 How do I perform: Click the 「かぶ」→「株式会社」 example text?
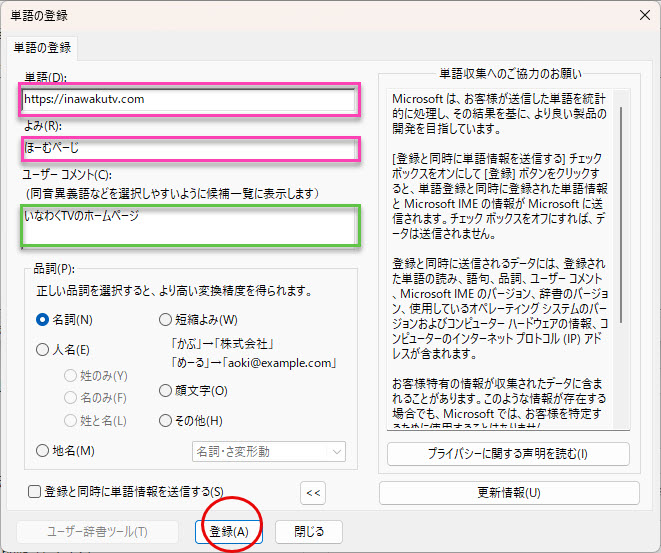point(222,344)
